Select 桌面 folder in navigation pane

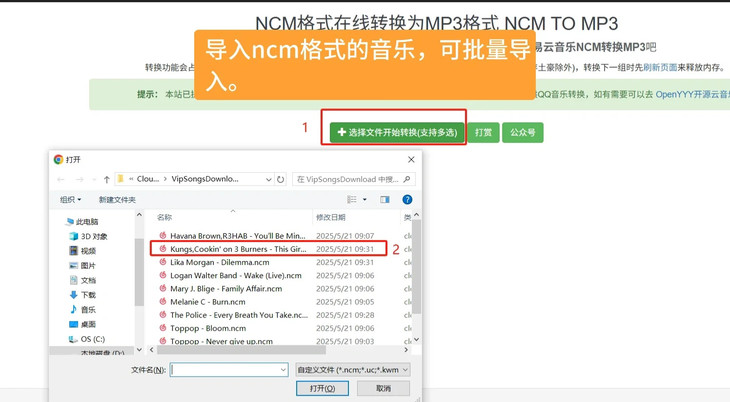(83, 324)
